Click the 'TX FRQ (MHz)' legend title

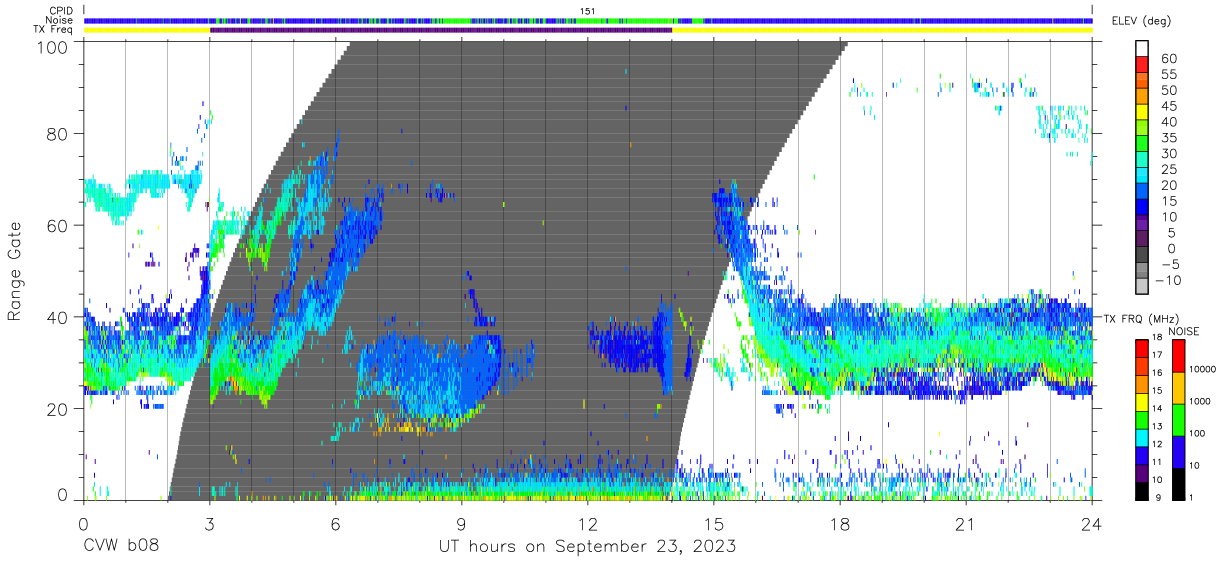pyautogui.click(x=1140, y=318)
